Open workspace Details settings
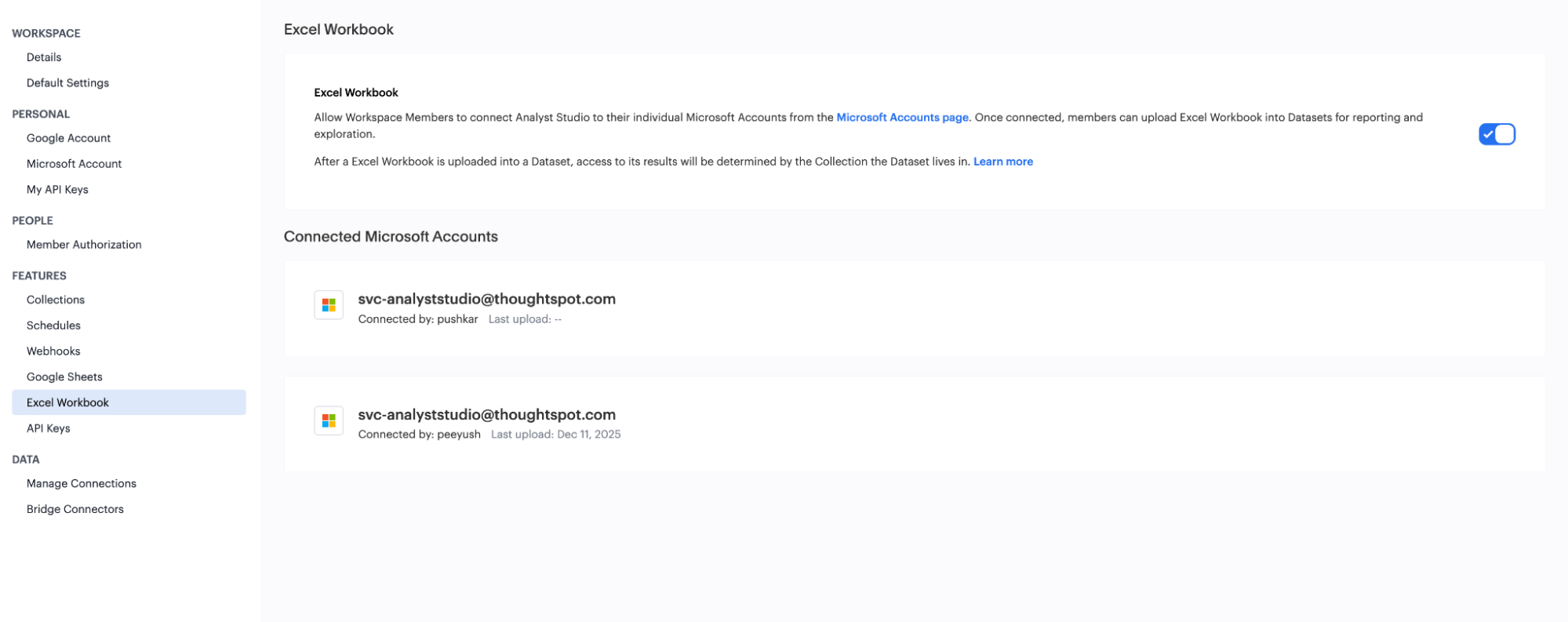Image resolution: width=1568 pixels, height=622 pixels. [44, 57]
